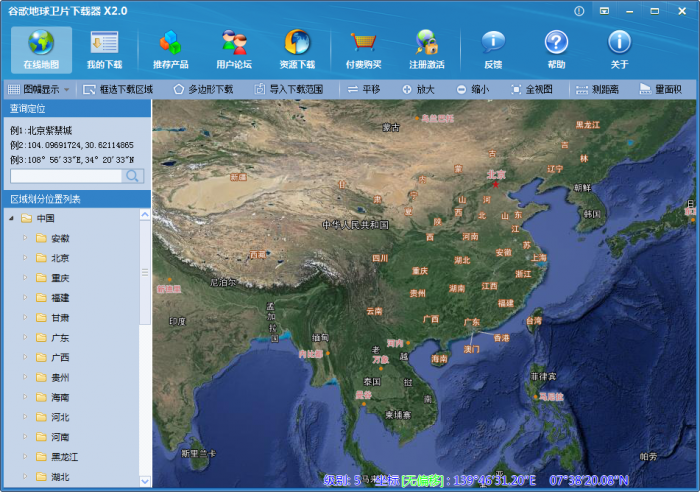This screenshot has height=492, width=700.
Task: Open the 用户论坛 user forum
Action: click(x=234, y=50)
